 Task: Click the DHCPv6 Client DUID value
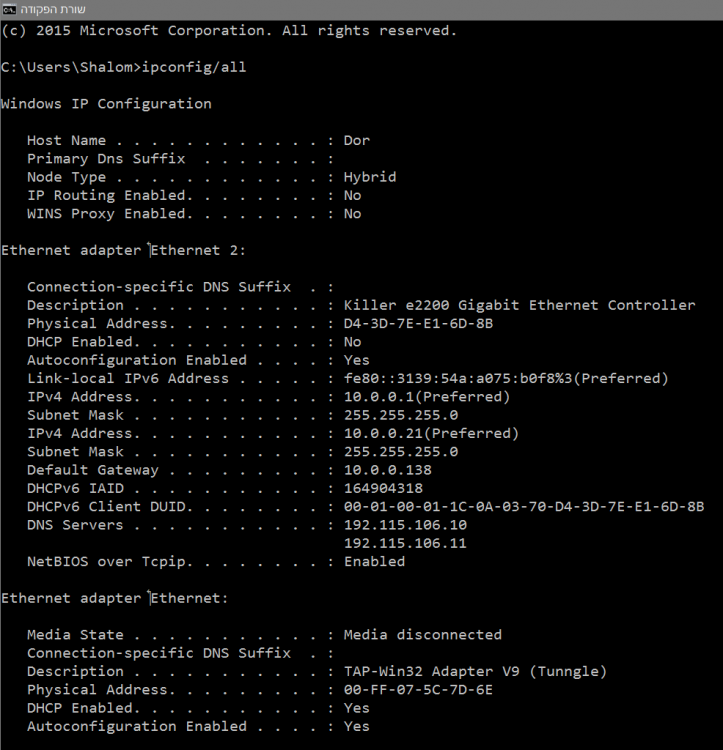pyautogui.click(x=524, y=507)
